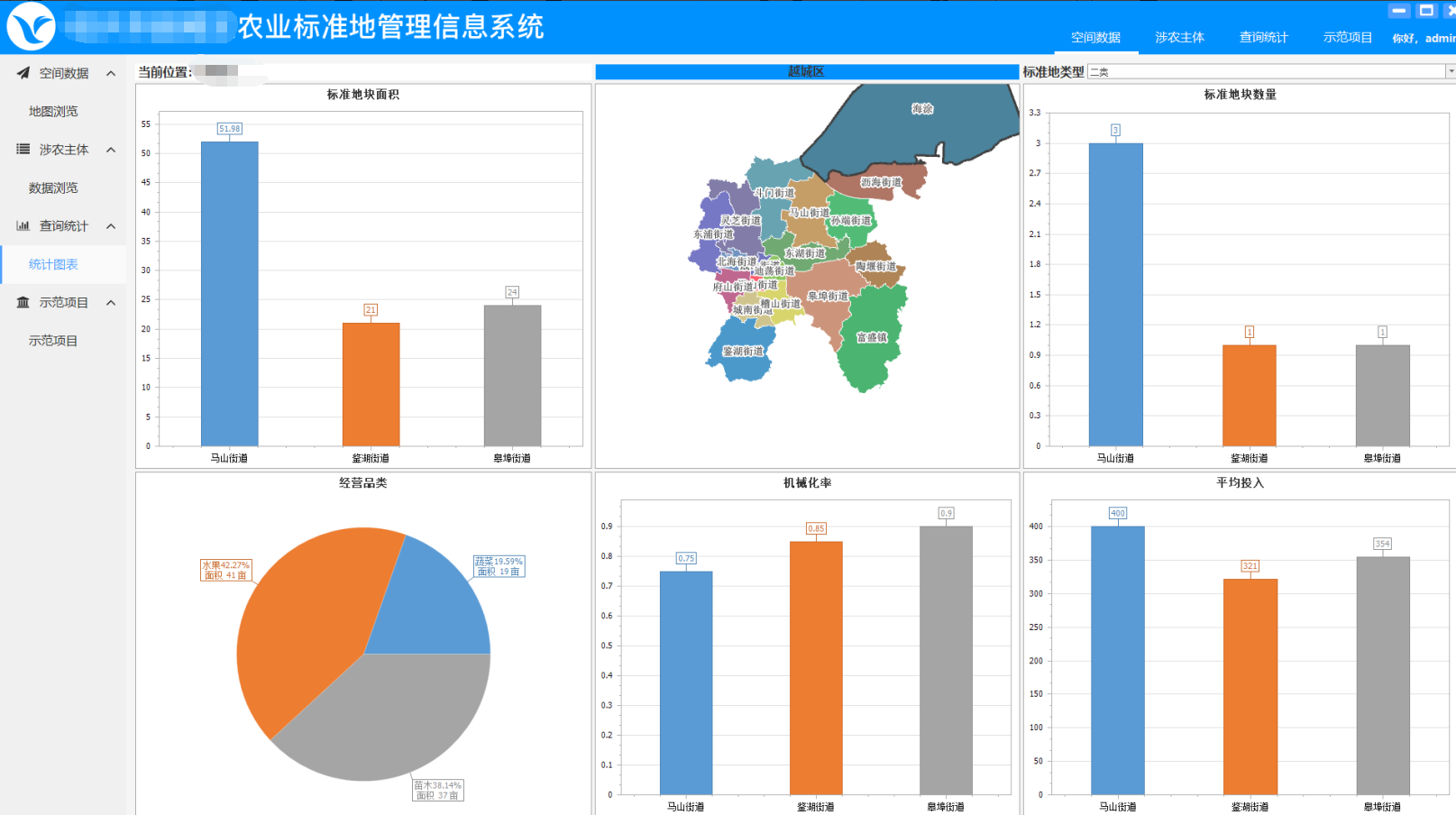Click the blue 马山街道 bar in 标准地块面积
This screenshot has height=815, width=1456.
pos(229,294)
